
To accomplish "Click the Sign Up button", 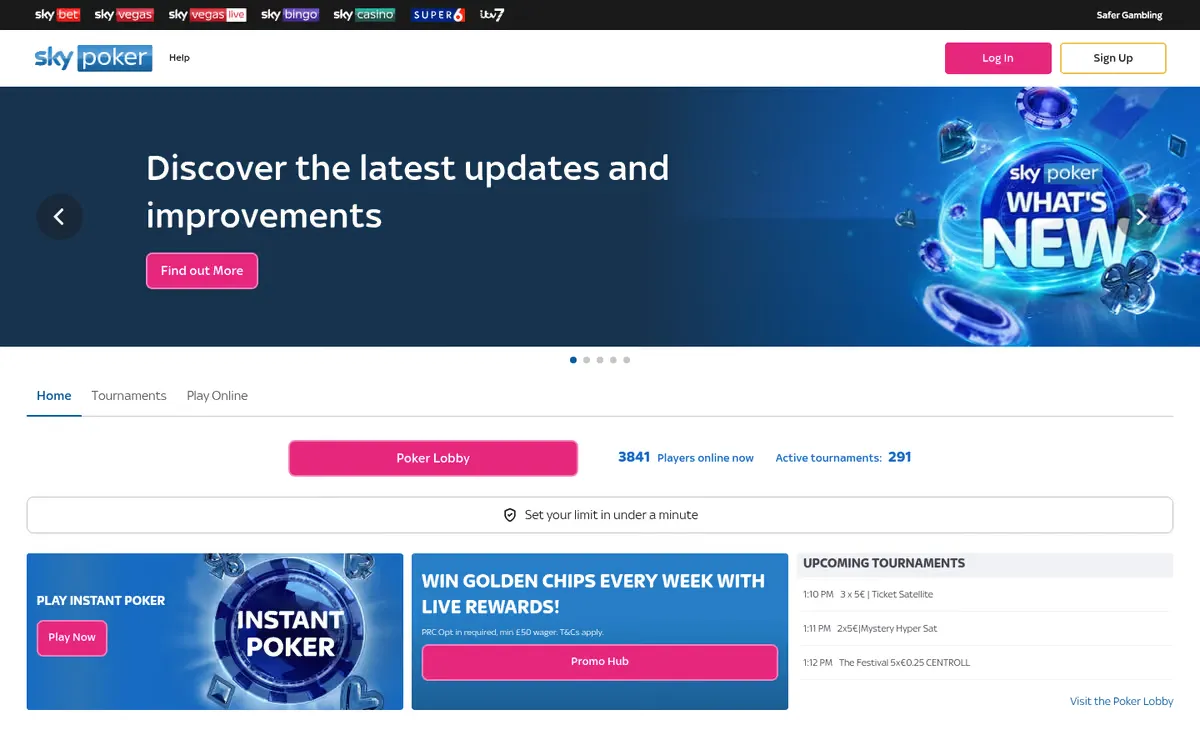I will click(x=1113, y=58).
